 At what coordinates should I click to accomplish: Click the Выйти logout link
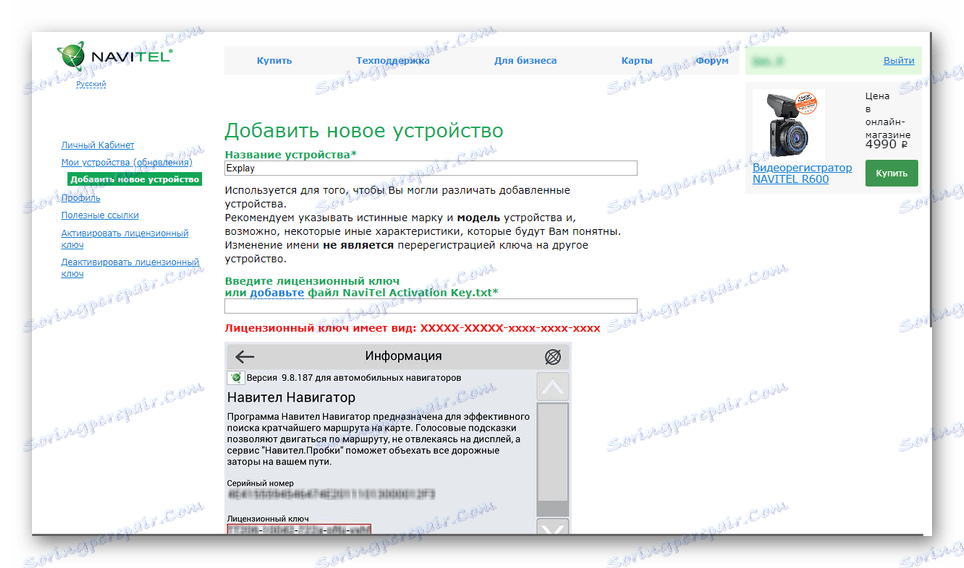(898, 61)
